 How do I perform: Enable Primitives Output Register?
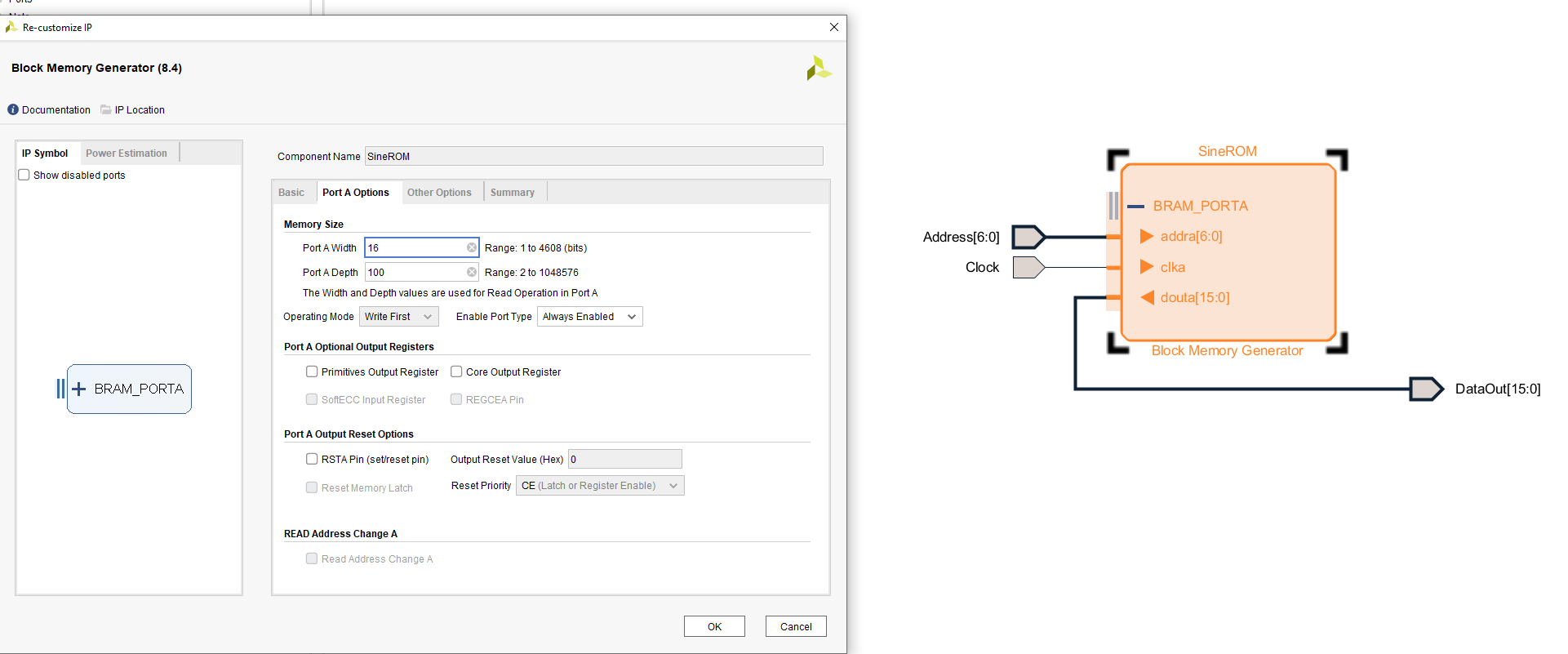click(312, 371)
